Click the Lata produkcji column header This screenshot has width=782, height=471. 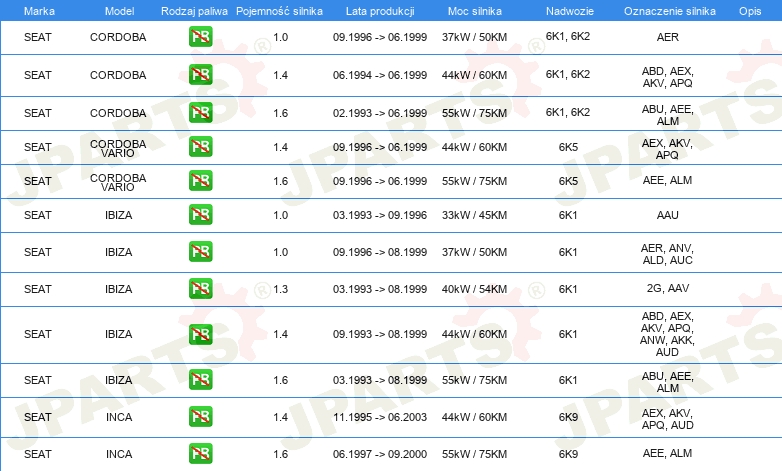(x=380, y=11)
